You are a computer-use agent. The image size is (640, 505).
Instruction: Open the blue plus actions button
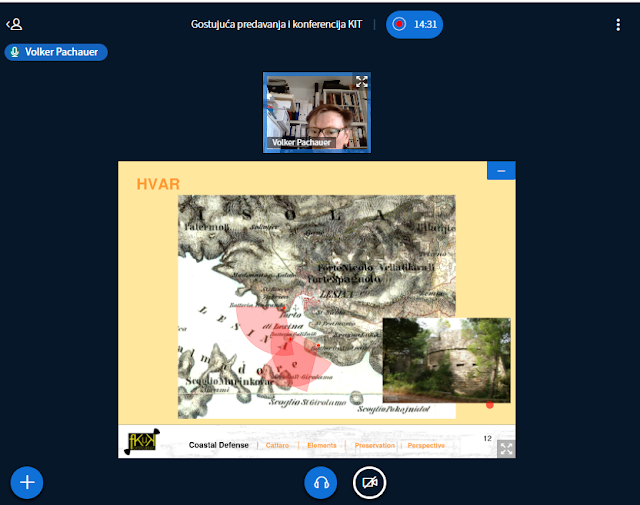[x=27, y=483]
